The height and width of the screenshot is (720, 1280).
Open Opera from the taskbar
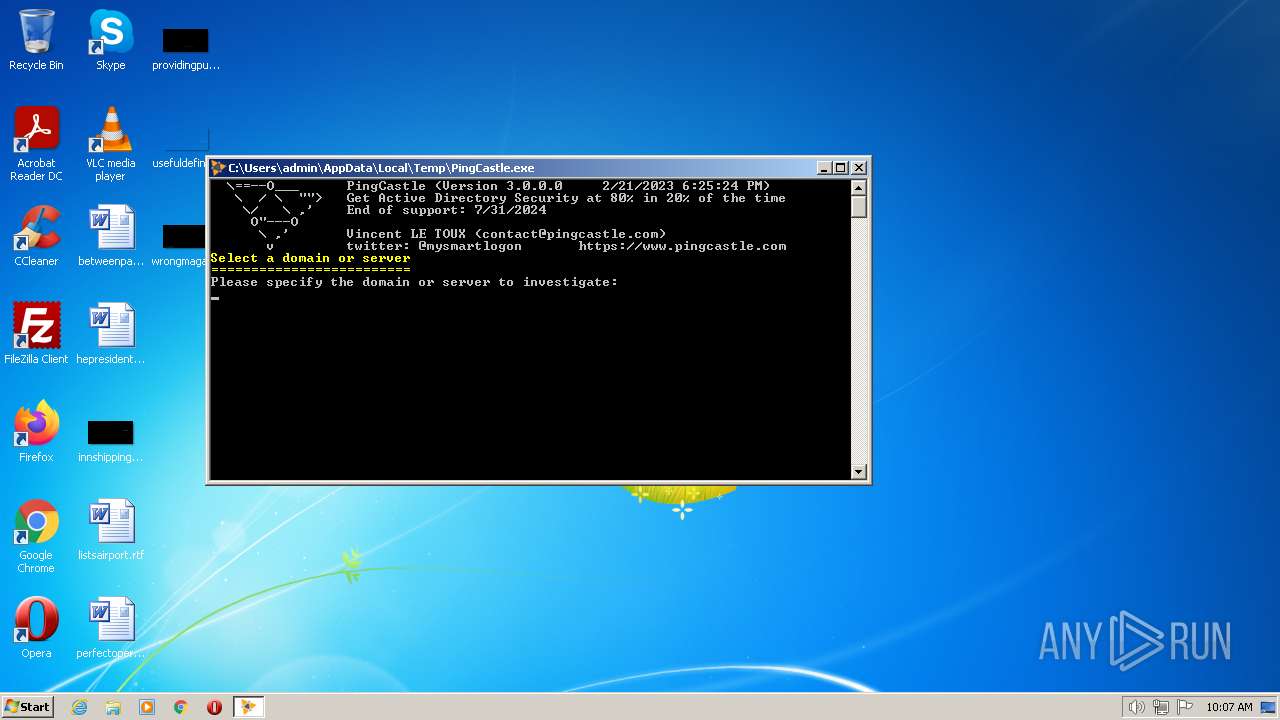coord(214,707)
